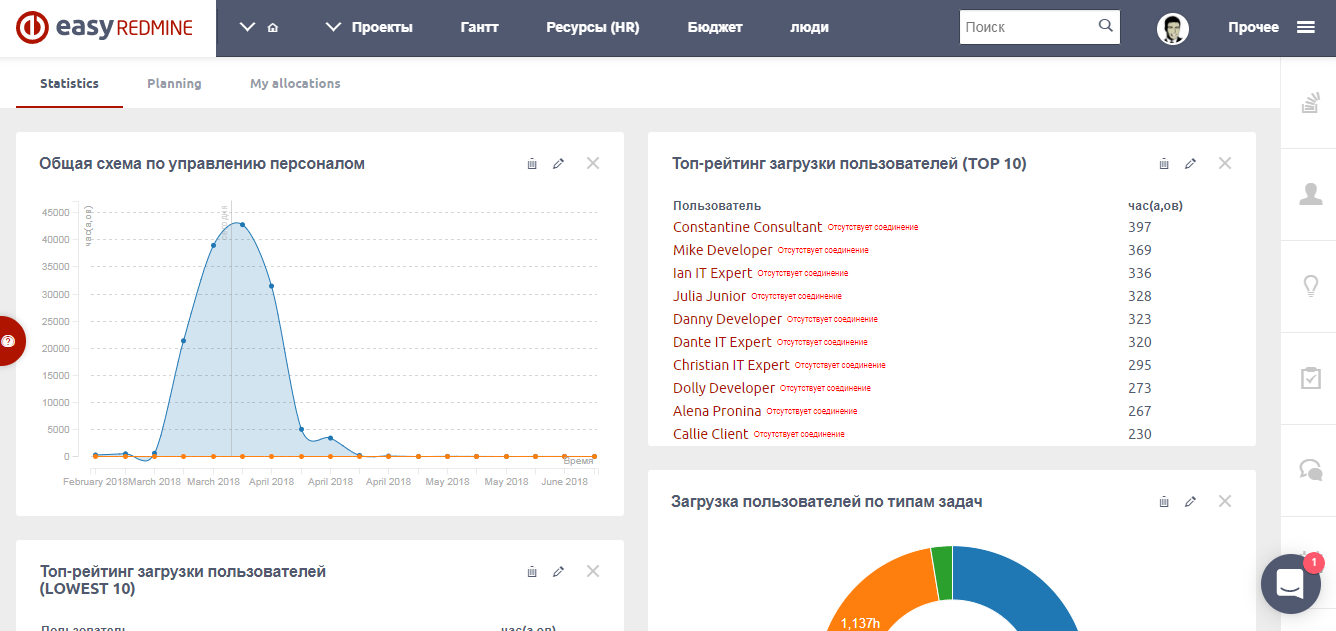
Task: Open the live chat bubble at bottom right
Action: point(1290,584)
